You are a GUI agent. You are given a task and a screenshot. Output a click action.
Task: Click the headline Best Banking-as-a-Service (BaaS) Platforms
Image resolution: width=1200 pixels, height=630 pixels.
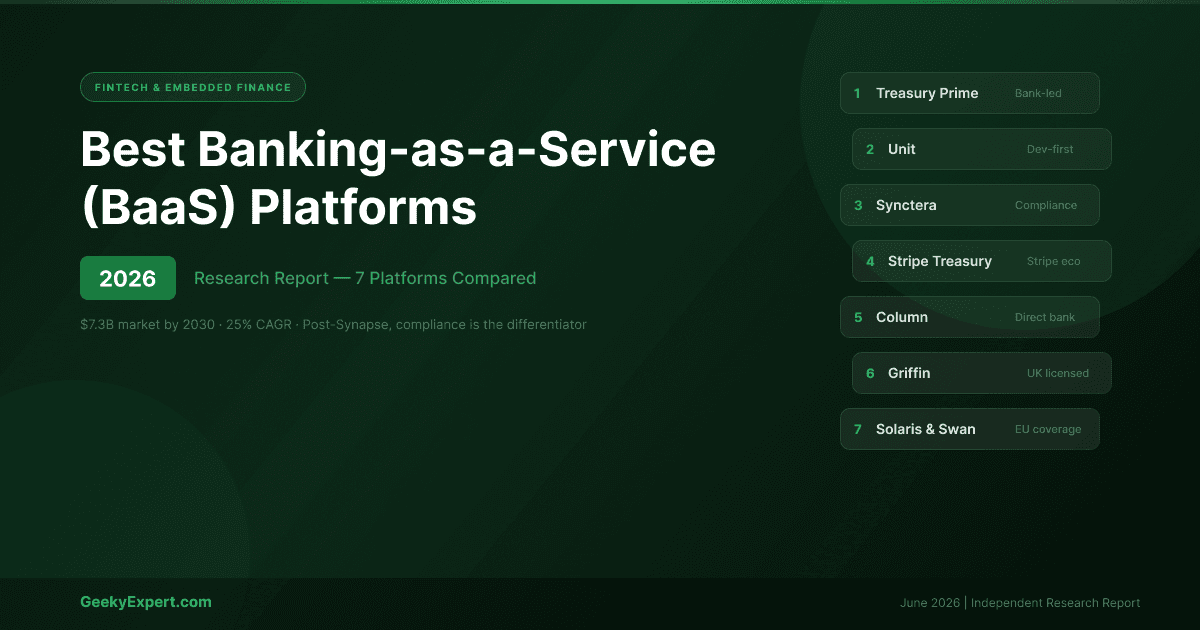point(398,178)
